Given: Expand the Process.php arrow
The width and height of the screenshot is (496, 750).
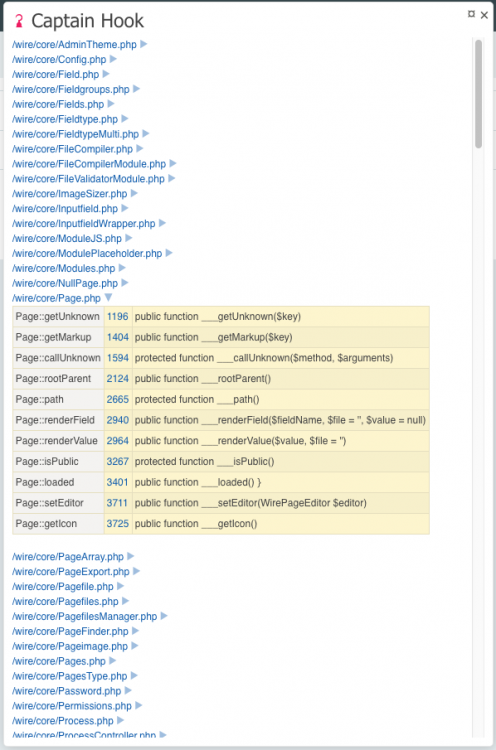Looking at the screenshot, I should click(121, 720).
